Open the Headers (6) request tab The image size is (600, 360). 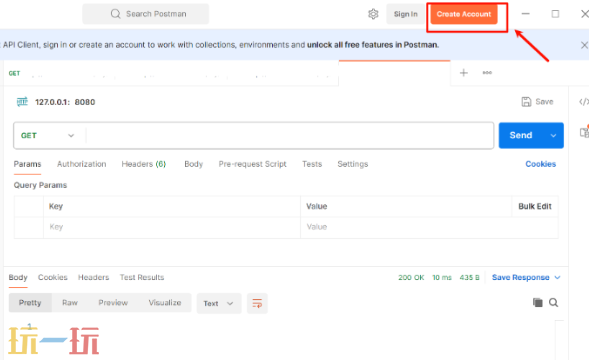[x=143, y=164]
